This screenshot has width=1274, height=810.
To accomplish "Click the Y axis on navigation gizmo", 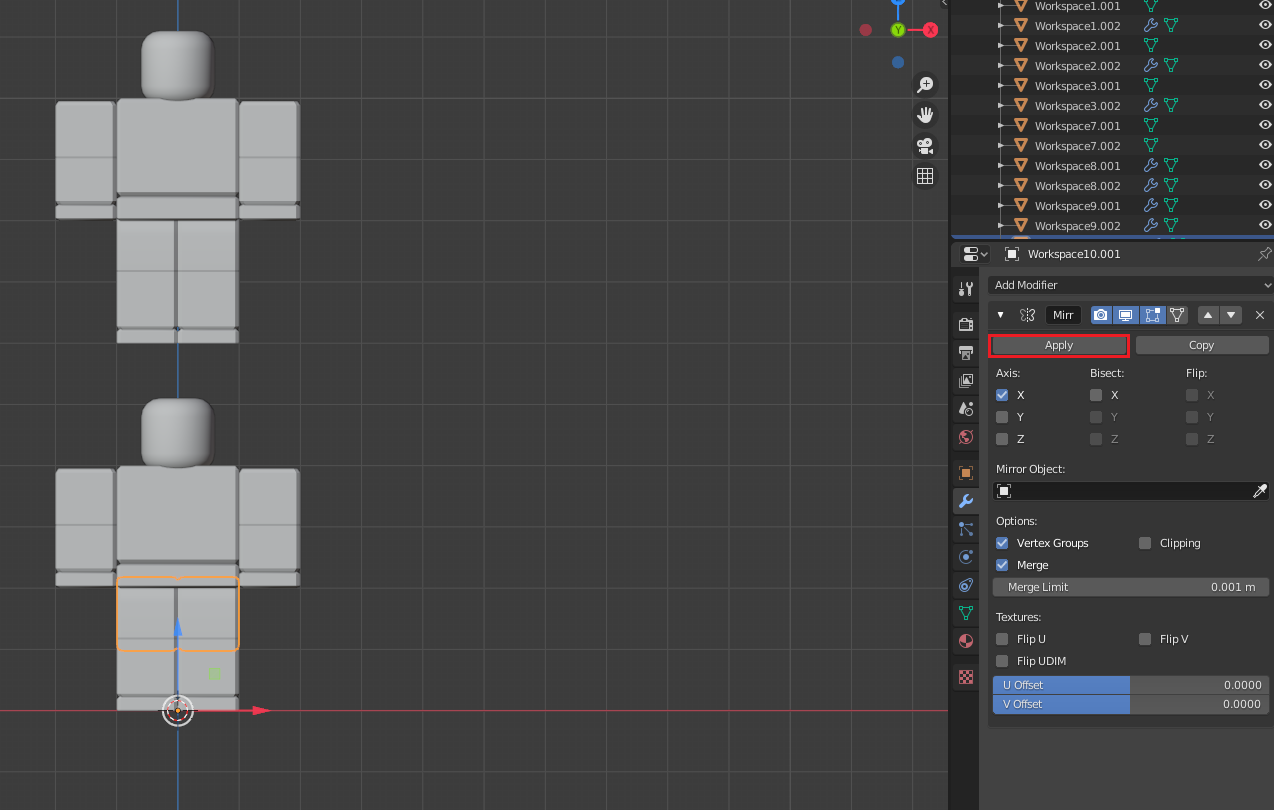I will [898, 30].
